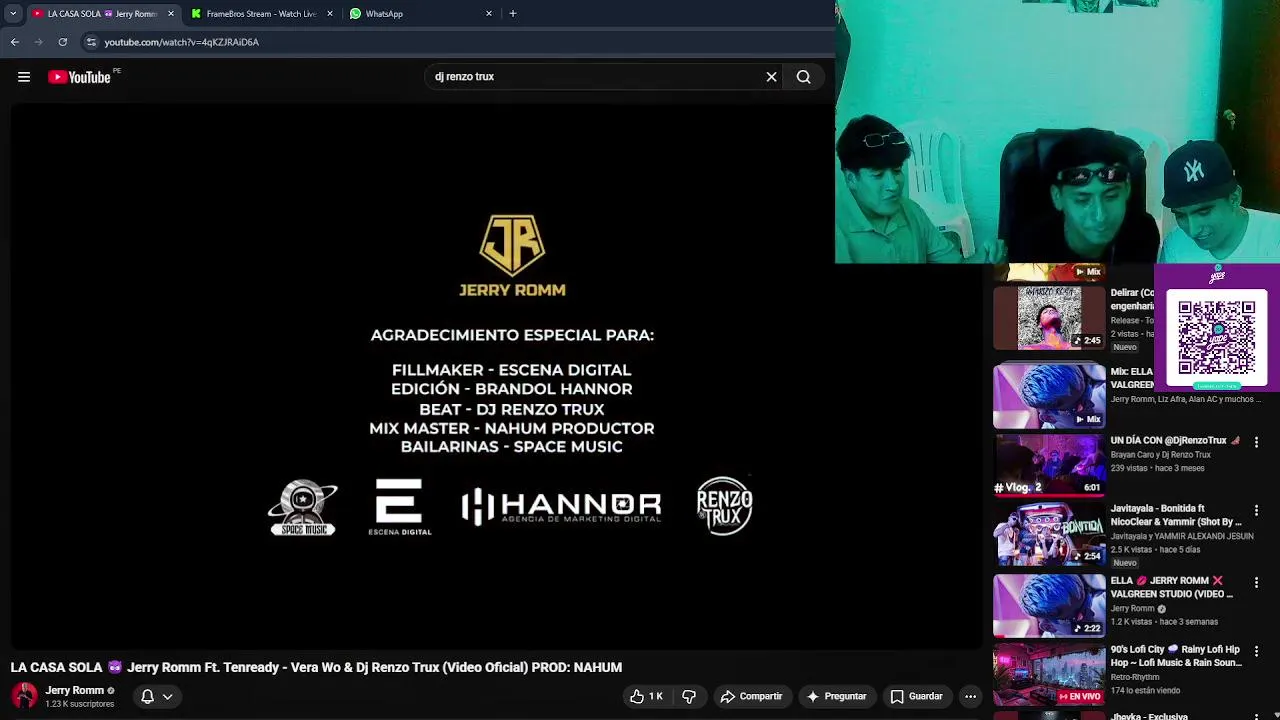Screen dimensions: 1280x720
Task: Open the tab search dropdown arrow
Action: coord(13,14)
